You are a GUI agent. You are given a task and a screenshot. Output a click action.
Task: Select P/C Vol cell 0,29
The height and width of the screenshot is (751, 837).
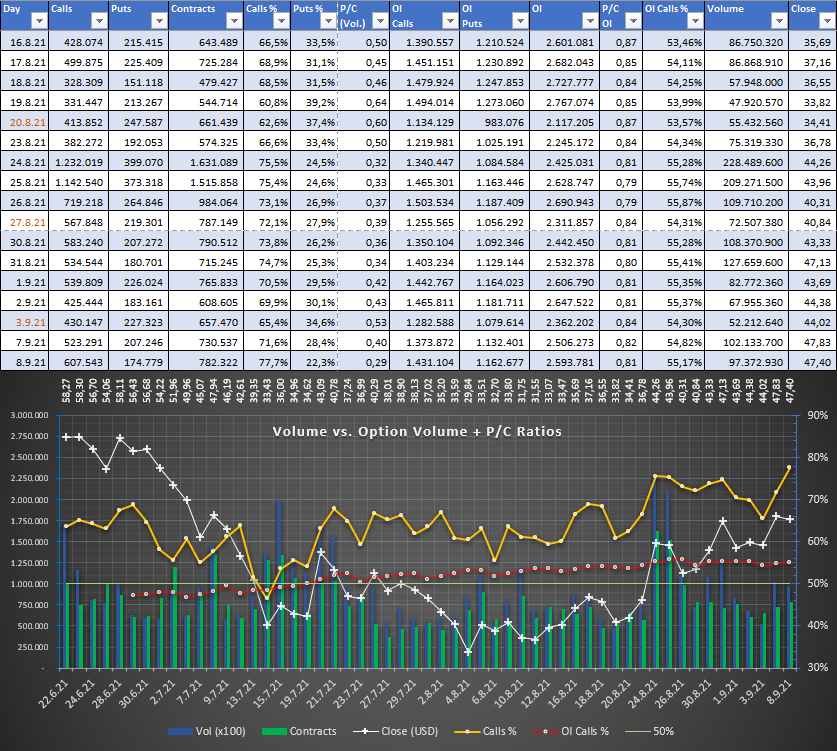pyautogui.click(x=364, y=362)
